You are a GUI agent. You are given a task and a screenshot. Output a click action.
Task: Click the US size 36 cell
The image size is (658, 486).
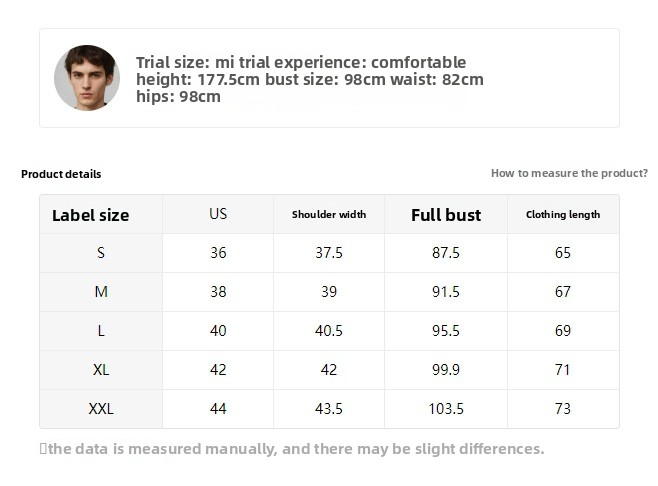tap(218, 253)
